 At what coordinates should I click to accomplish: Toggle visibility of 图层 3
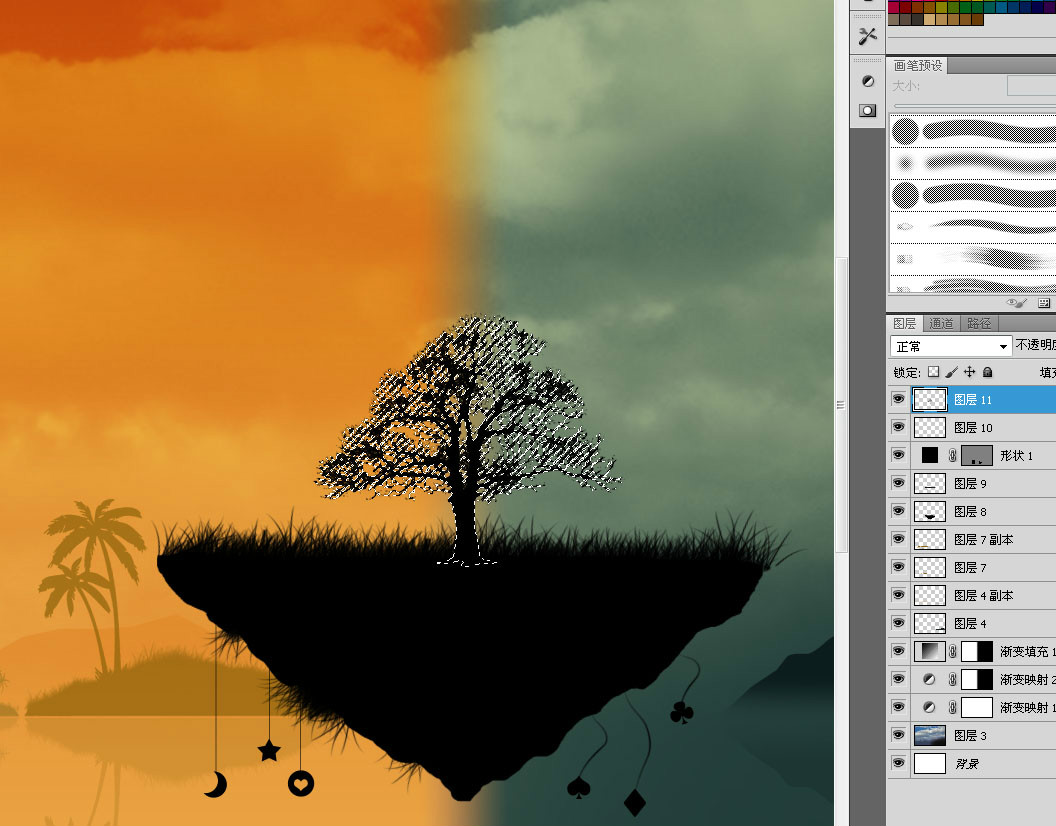tap(898, 735)
